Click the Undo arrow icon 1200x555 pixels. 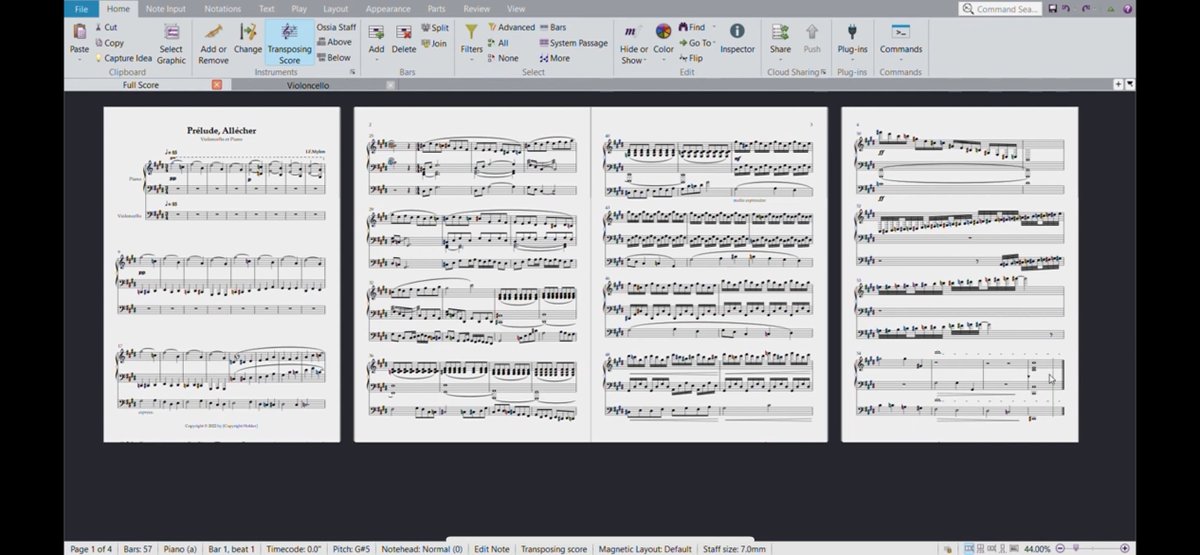tap(1068, 9)
